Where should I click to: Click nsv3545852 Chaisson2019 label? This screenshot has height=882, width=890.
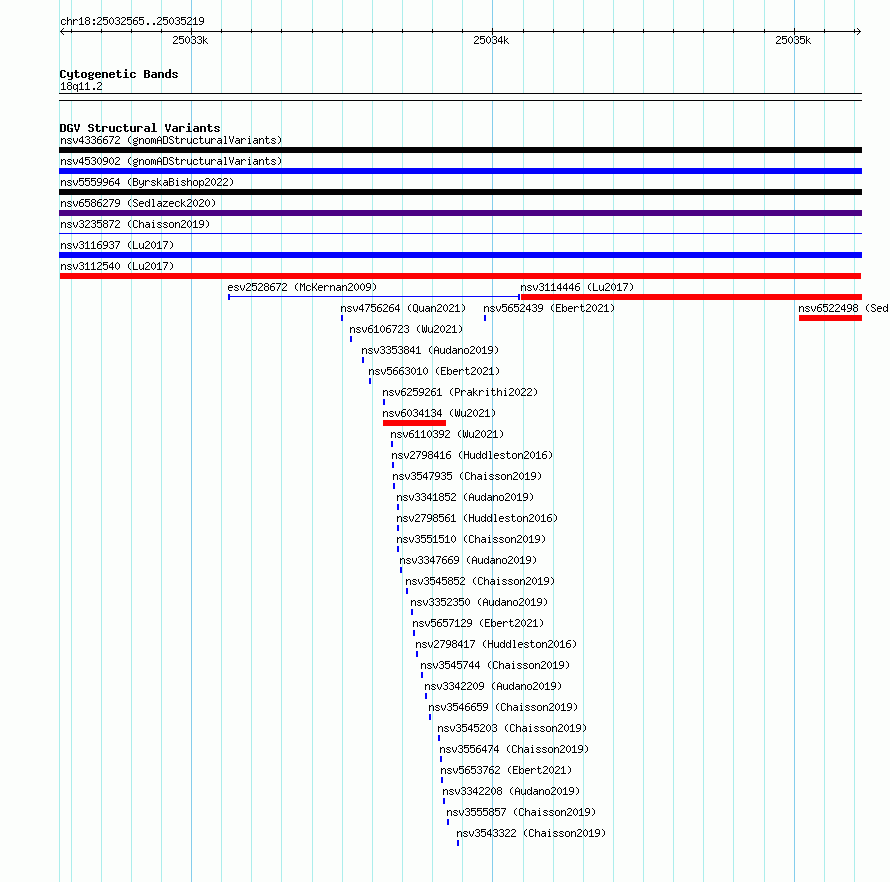[x=480, y=581]
